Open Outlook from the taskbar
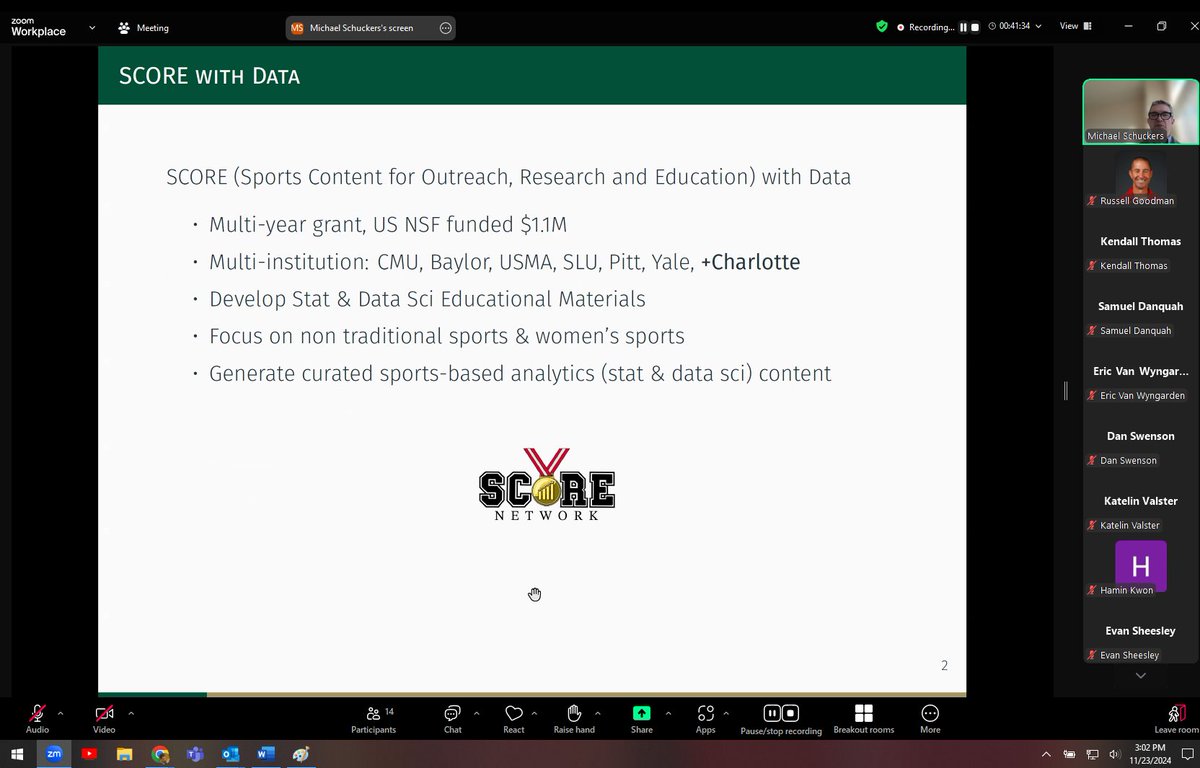 [x=230, y=754]
